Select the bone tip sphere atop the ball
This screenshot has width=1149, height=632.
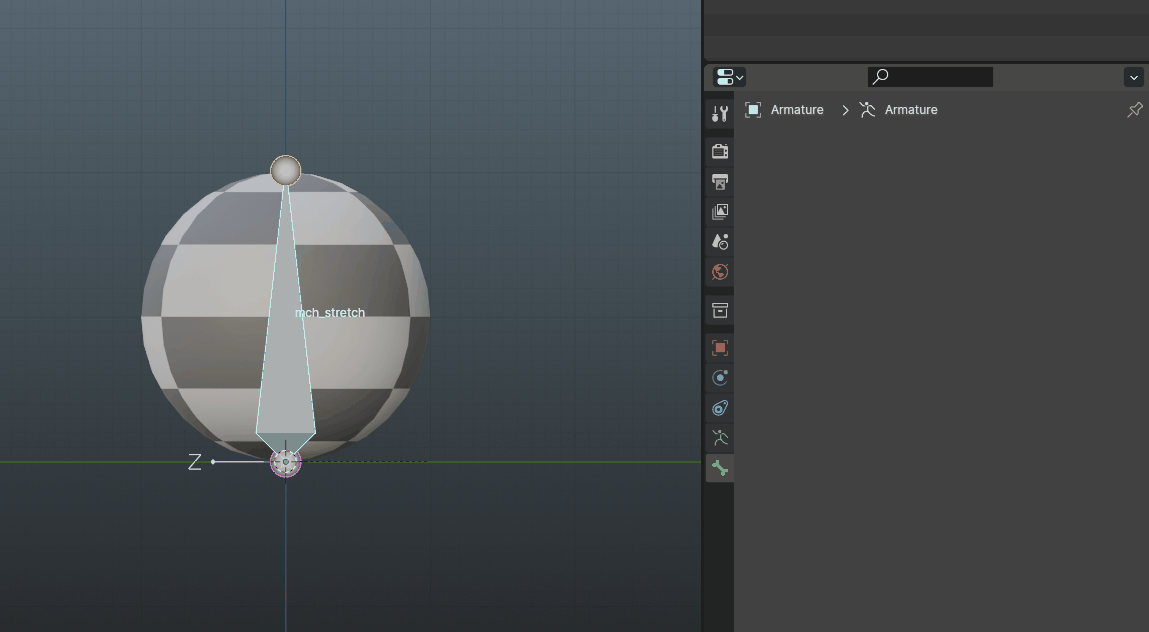(286, 170)
